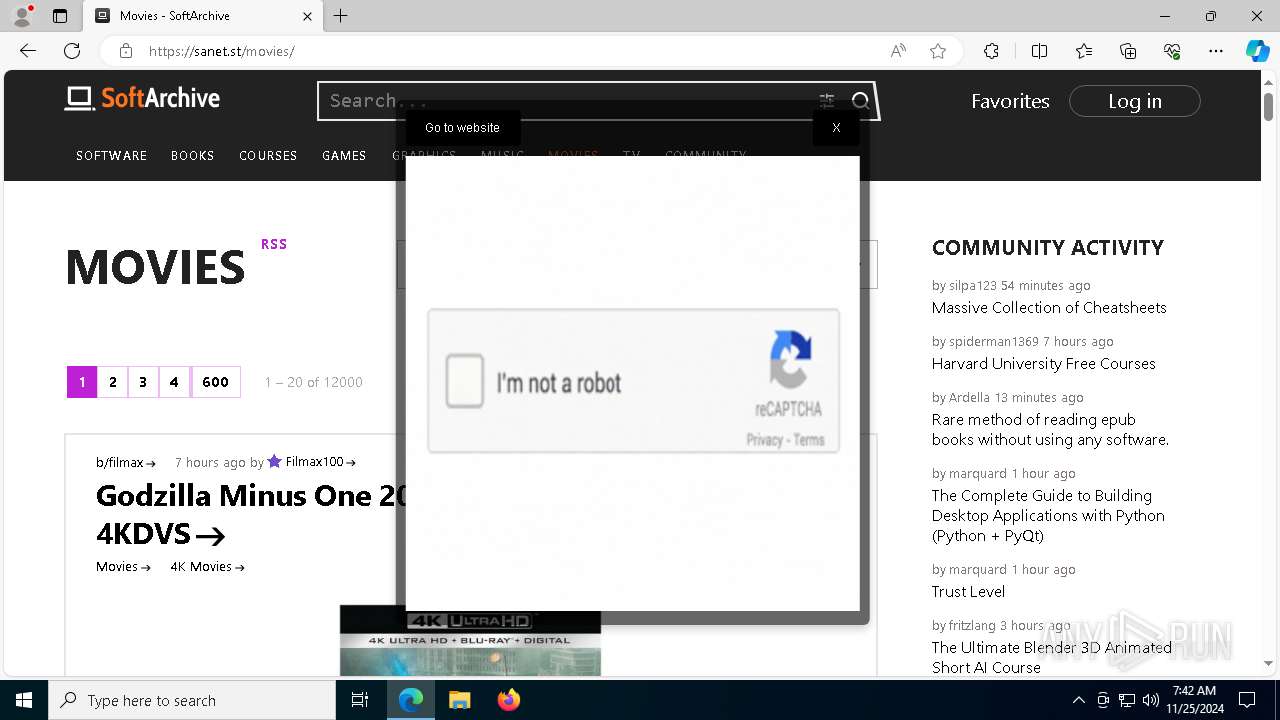Open File Explorer from taskbar

pyautogui.click(x=459, y=700)
